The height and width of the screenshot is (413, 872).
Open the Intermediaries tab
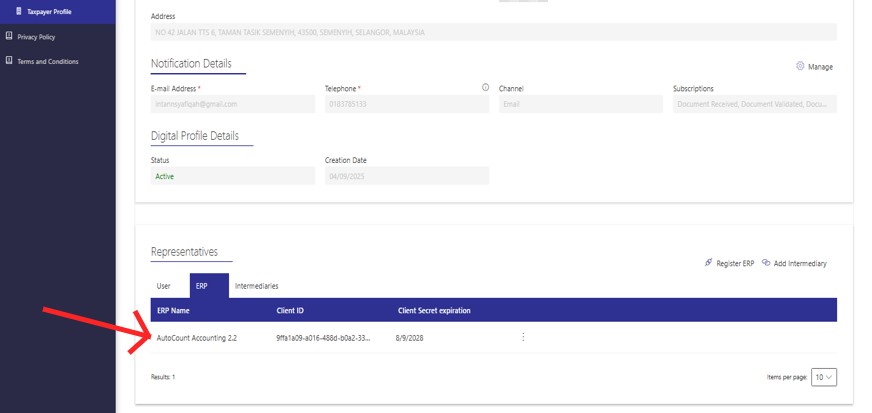(x=256, y=286)
